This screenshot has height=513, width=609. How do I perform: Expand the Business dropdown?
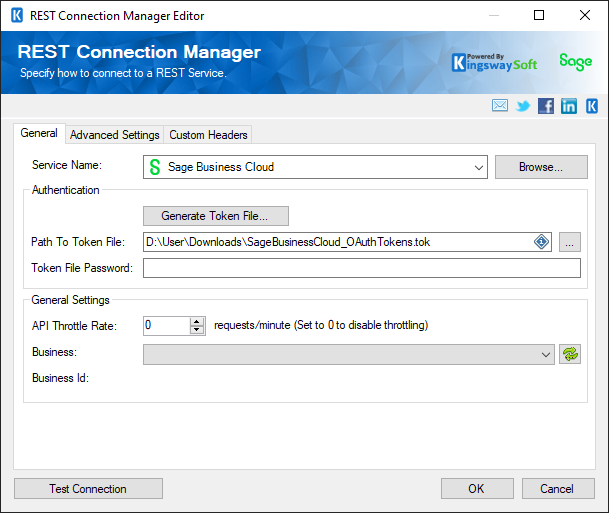[545, 355]
